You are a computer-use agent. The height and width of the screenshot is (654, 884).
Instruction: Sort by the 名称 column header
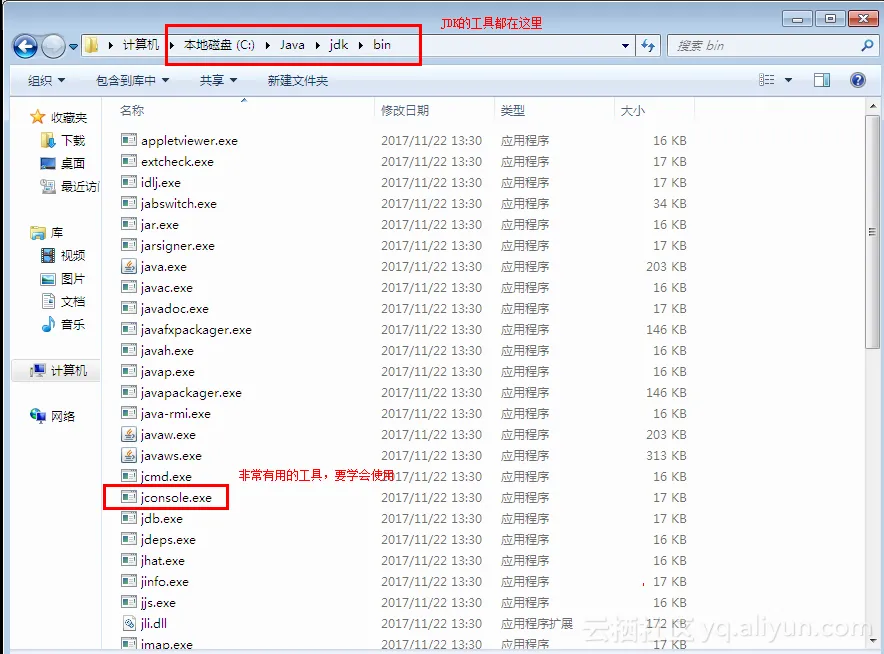pyautogui.click(x=132, y=111)
